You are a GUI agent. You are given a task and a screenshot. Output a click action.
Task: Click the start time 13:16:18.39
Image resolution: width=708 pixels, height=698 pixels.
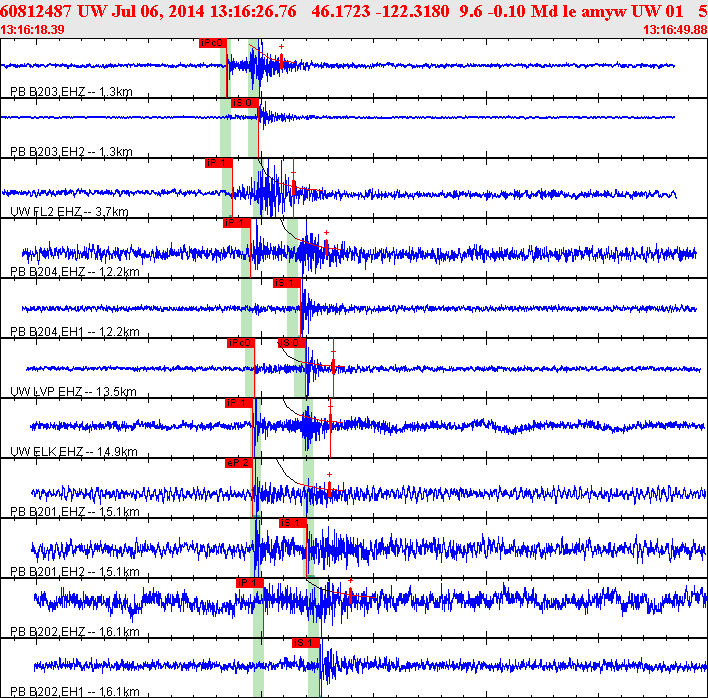(x=33, y=30)
